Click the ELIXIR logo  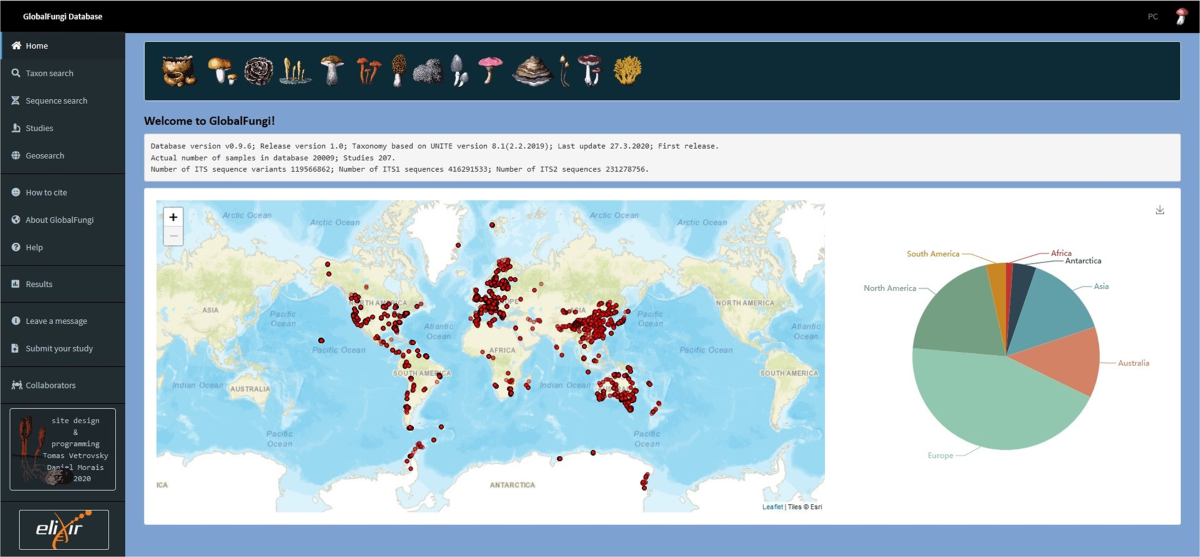pos(64,530)
